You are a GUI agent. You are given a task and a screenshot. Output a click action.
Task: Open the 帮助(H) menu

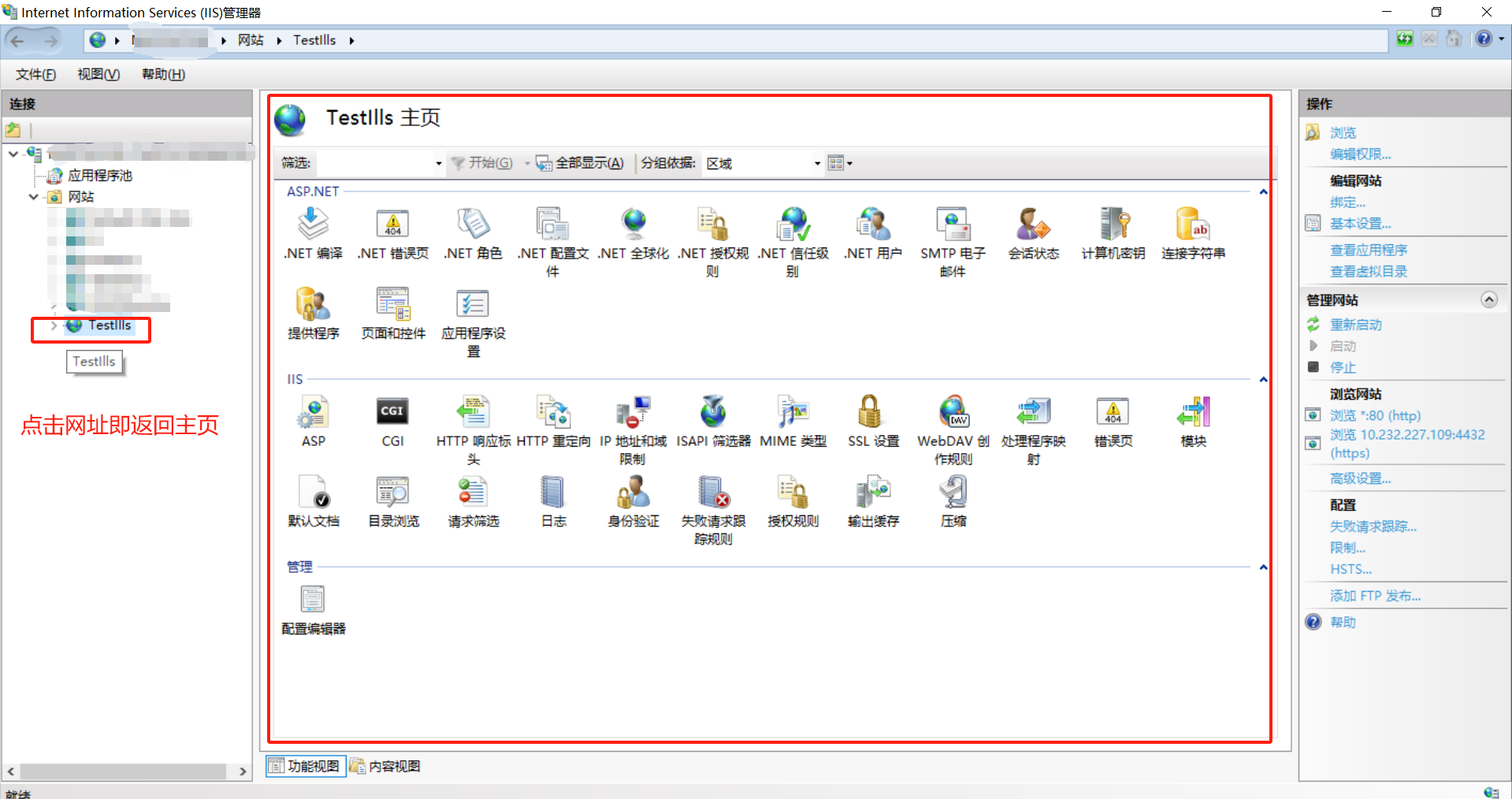tap(163, 74)
